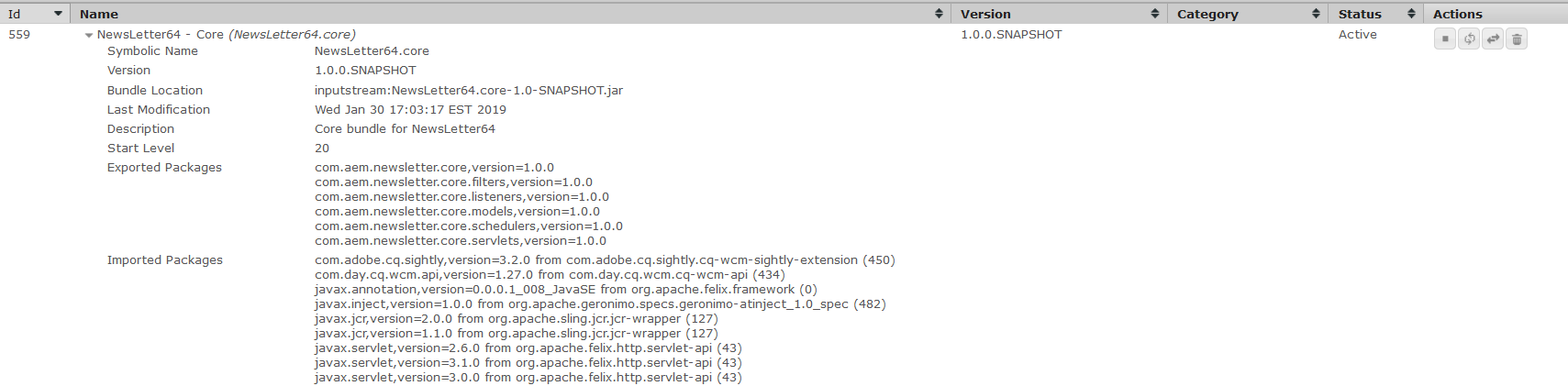
Task: Open (127) link on javax.jcr version 2.0.0 line
Action: [x=702, y=319]
